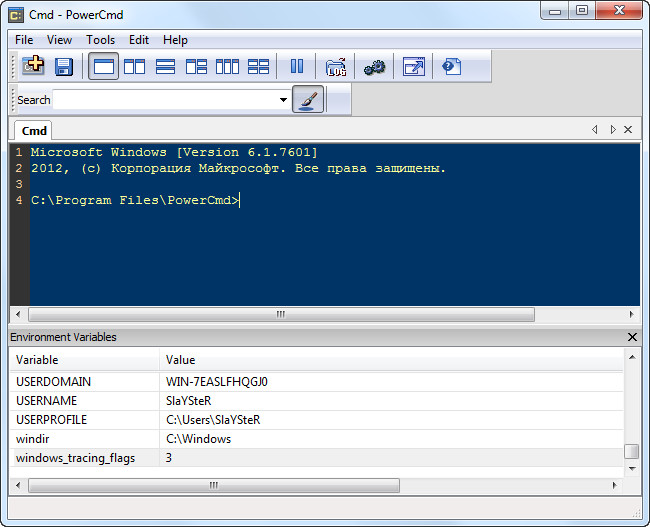This screenshot has width=650, height=527.
Task: Switch to two vertical panes layout
Action: point(134,67)
